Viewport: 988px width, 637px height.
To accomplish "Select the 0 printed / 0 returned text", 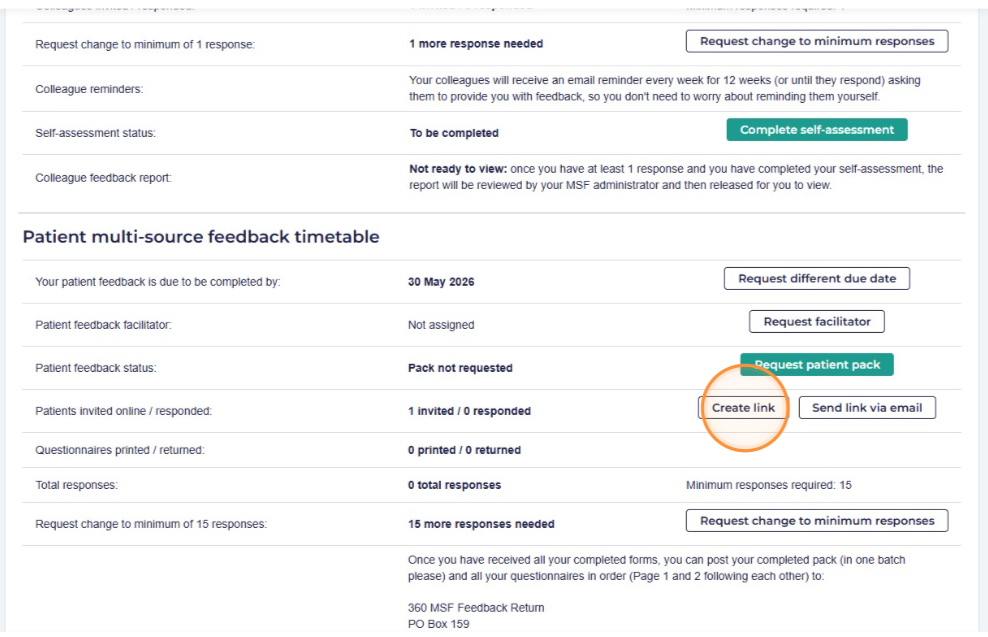I will tap(464, 450).
